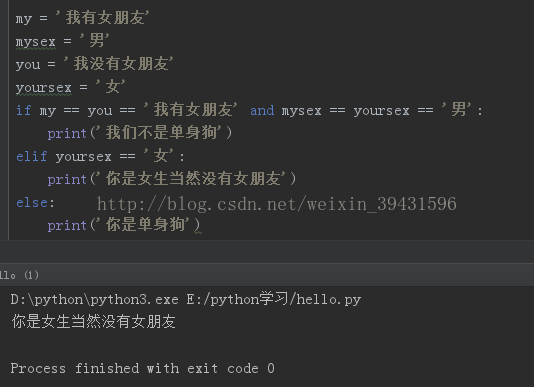
Task: Click the 'Process finished with exit code 0' line
Action: [x=142, y=368]
